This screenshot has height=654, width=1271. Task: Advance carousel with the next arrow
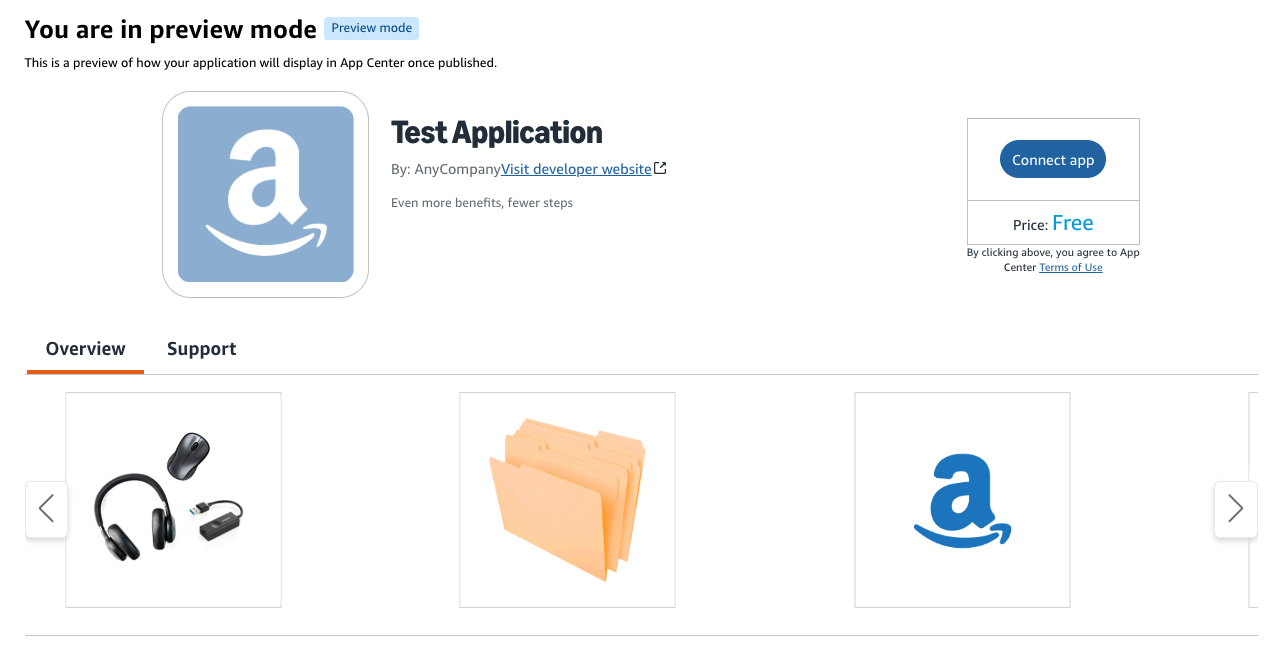[x=1235, y=509]
